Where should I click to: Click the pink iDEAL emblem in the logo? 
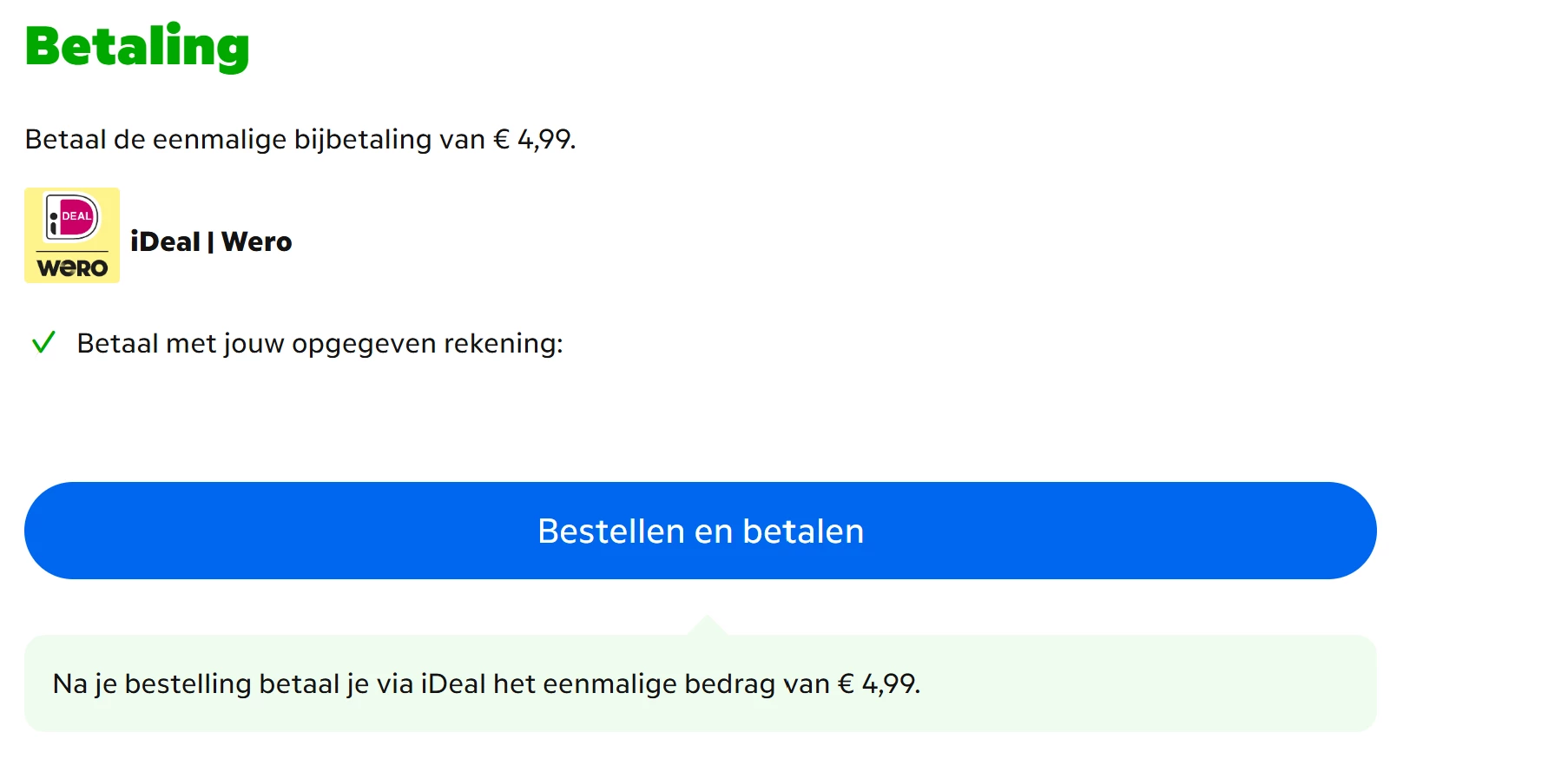[x=73, y=215]
